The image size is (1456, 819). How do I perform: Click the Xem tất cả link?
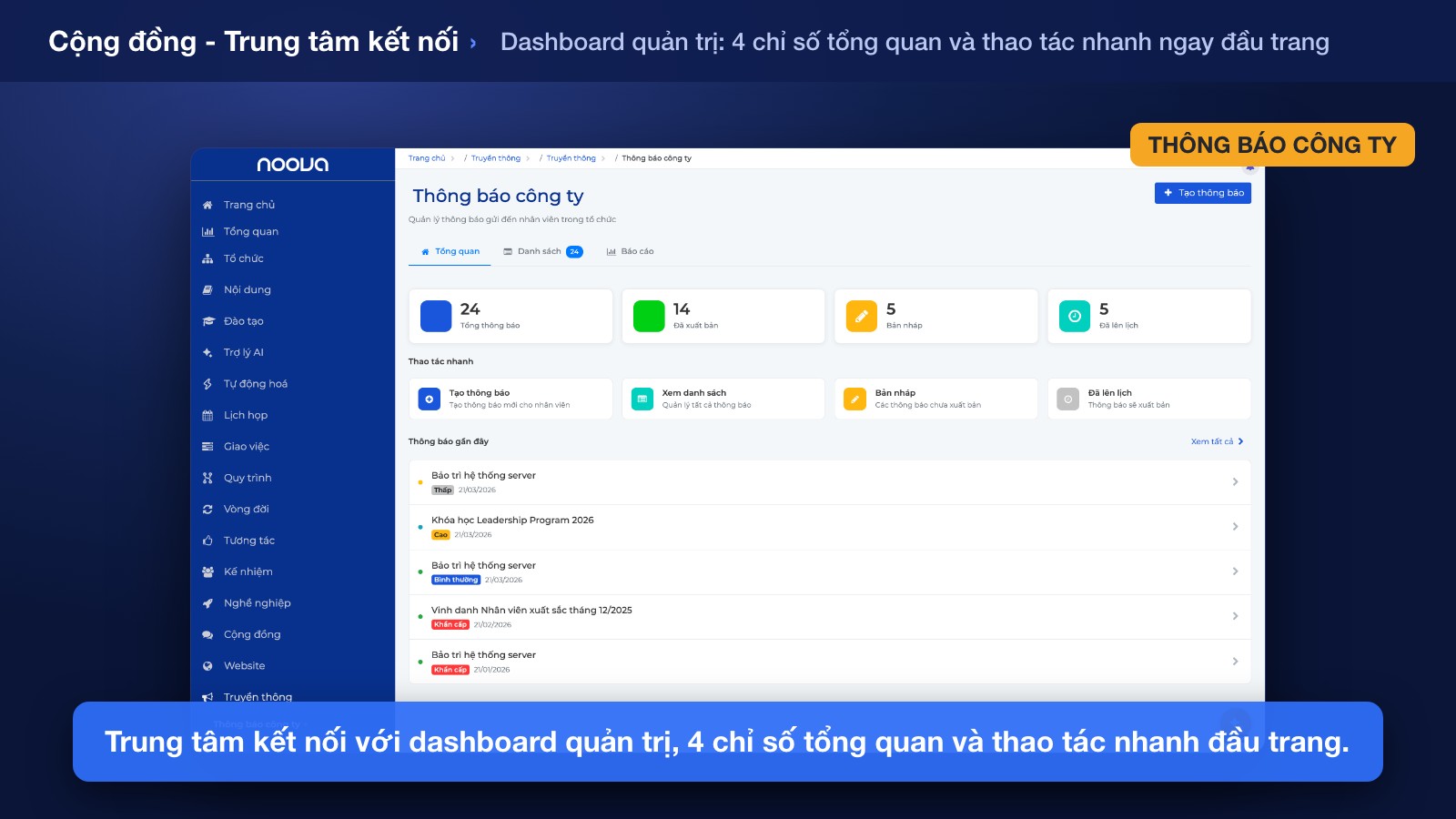[1217, 441]
